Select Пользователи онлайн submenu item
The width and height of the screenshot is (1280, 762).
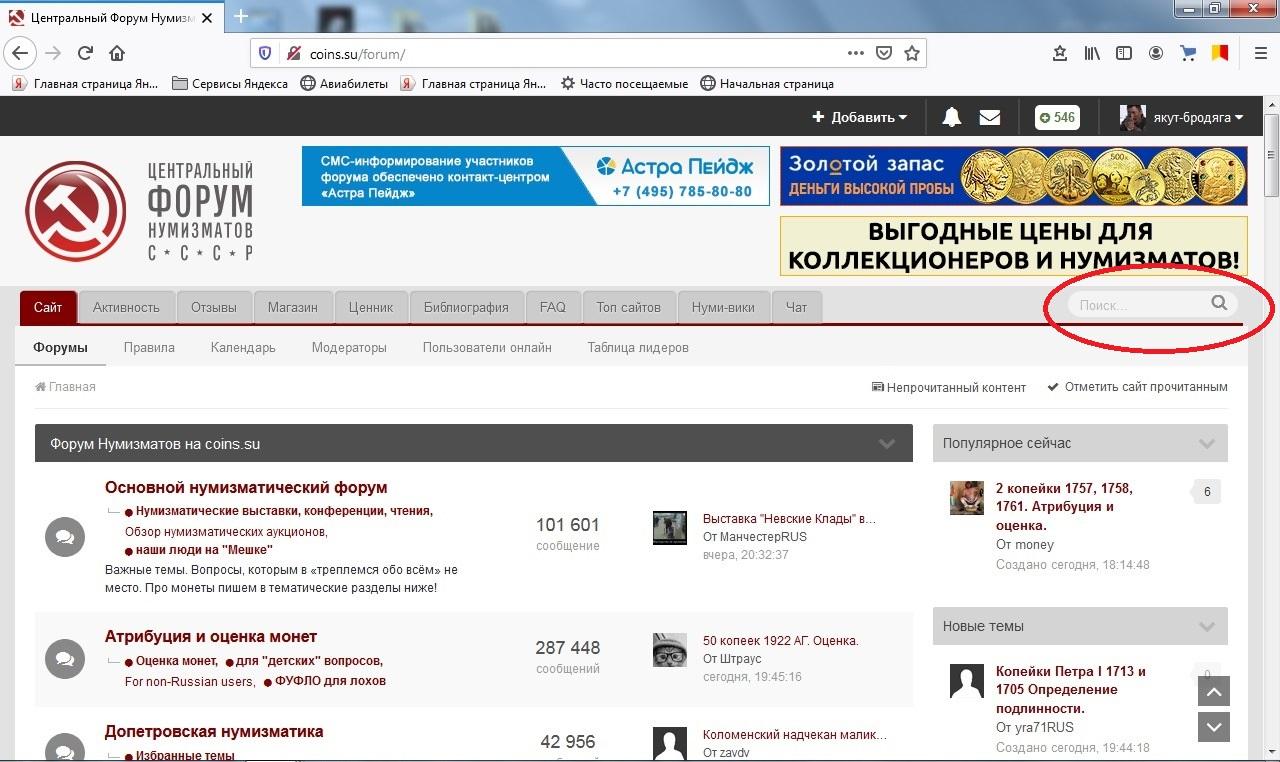point(487,347)
